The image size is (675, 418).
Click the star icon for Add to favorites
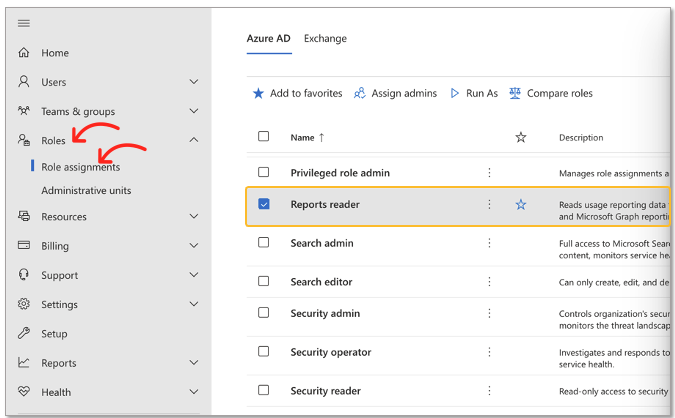[x=258, y=93]
